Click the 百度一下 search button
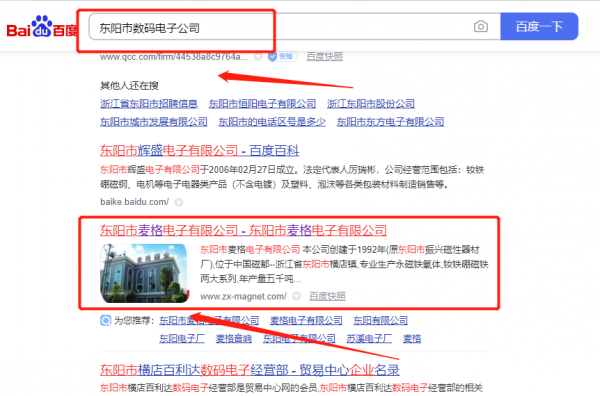Image resolution: width=600 pixels, height=396 pixels. [x=539, y=26]
